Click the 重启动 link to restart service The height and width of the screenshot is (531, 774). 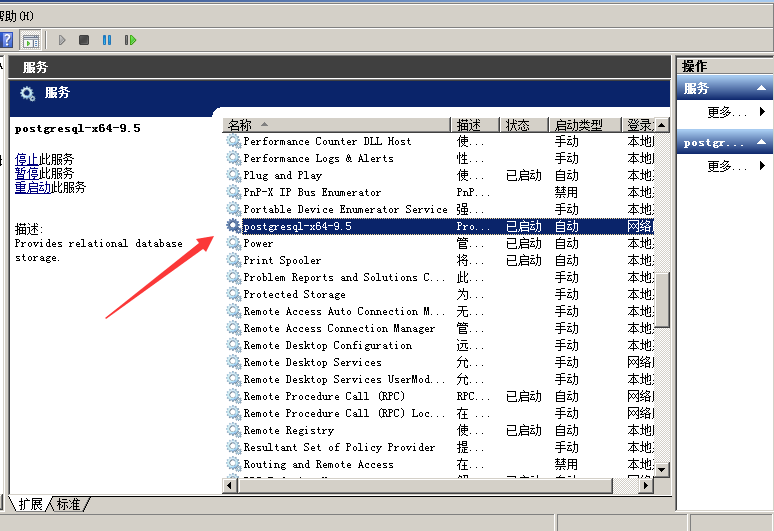(x=32, y=187)
